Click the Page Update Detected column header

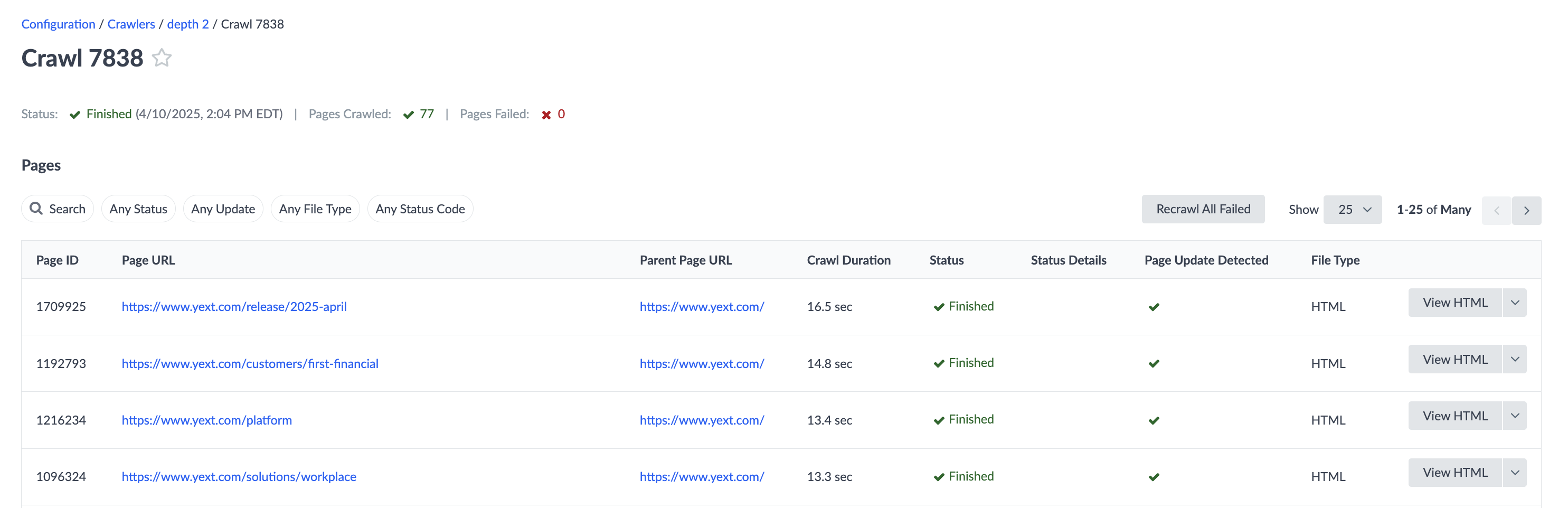(1206, 260)
